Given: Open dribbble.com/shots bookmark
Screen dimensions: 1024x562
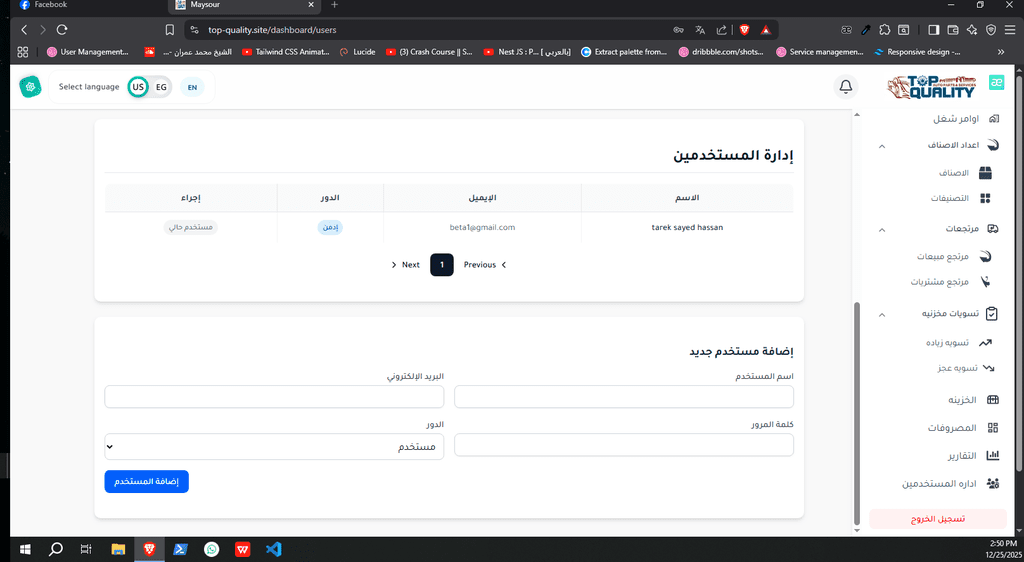Looking at the screenshot, I should [x=721, y=52].
